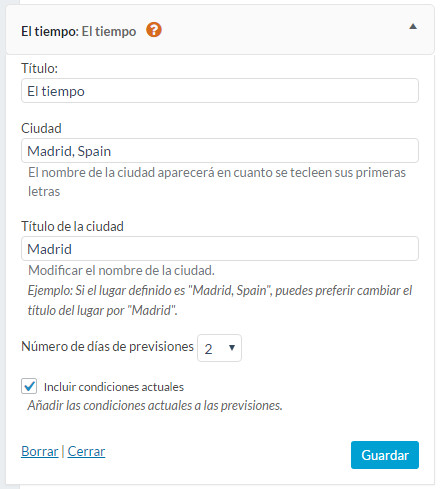Click the Borrar link to delete the widget
Screen dimensions: 442x489
[x=40, y=451]
